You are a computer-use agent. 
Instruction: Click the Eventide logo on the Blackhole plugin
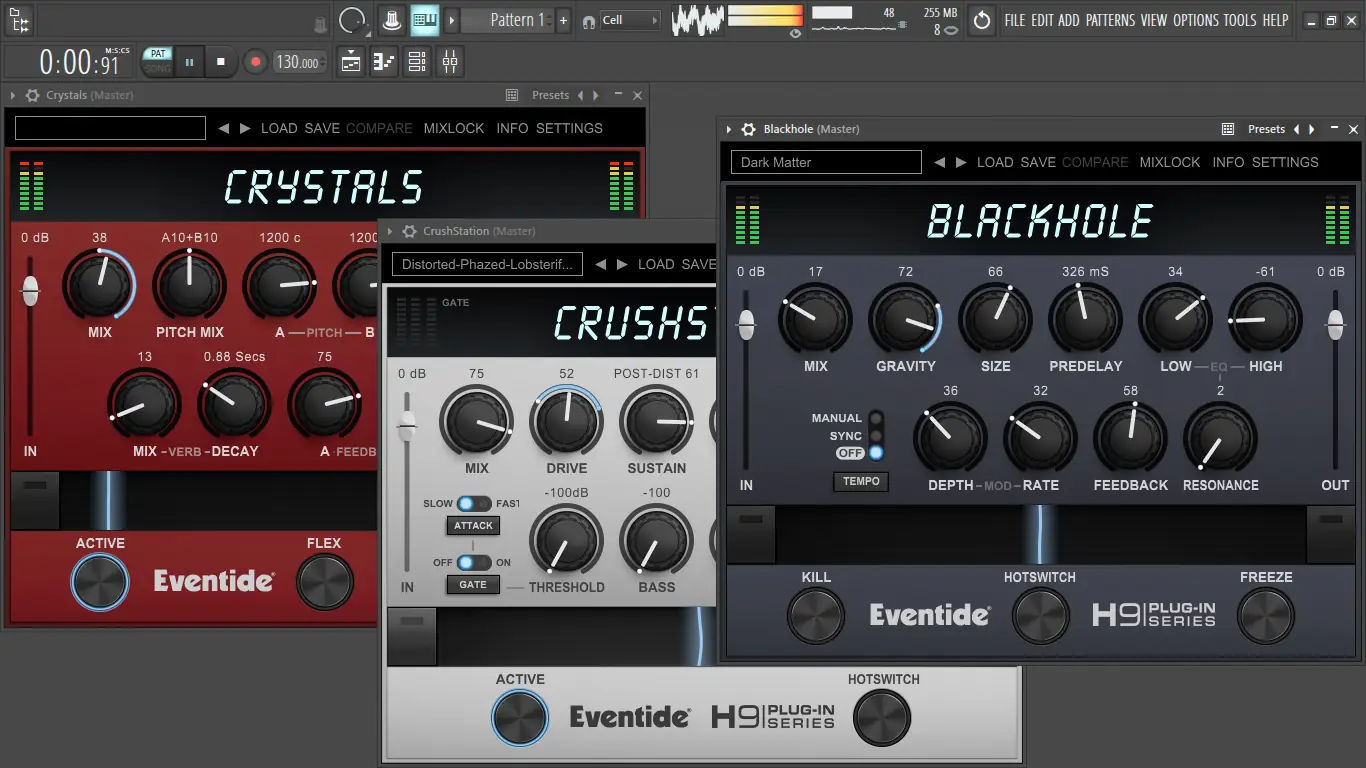(929, 615)
